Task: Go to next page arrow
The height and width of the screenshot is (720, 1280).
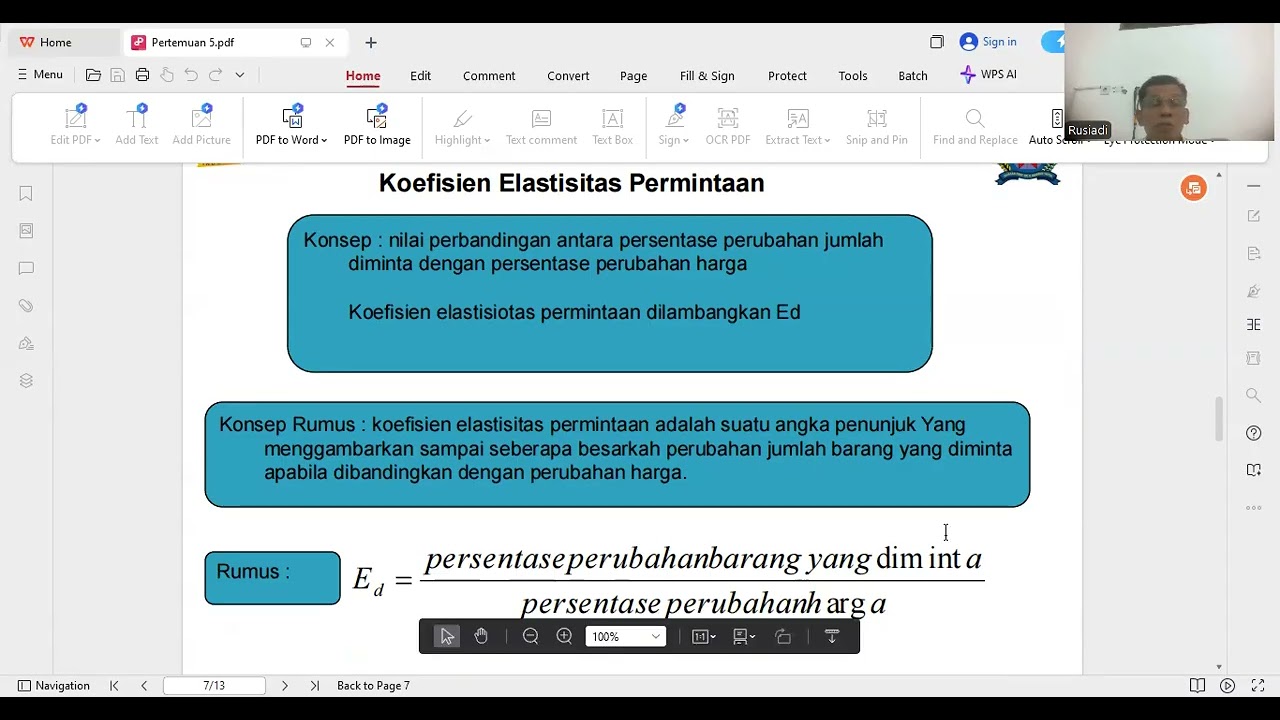Action: click(284, 686)
